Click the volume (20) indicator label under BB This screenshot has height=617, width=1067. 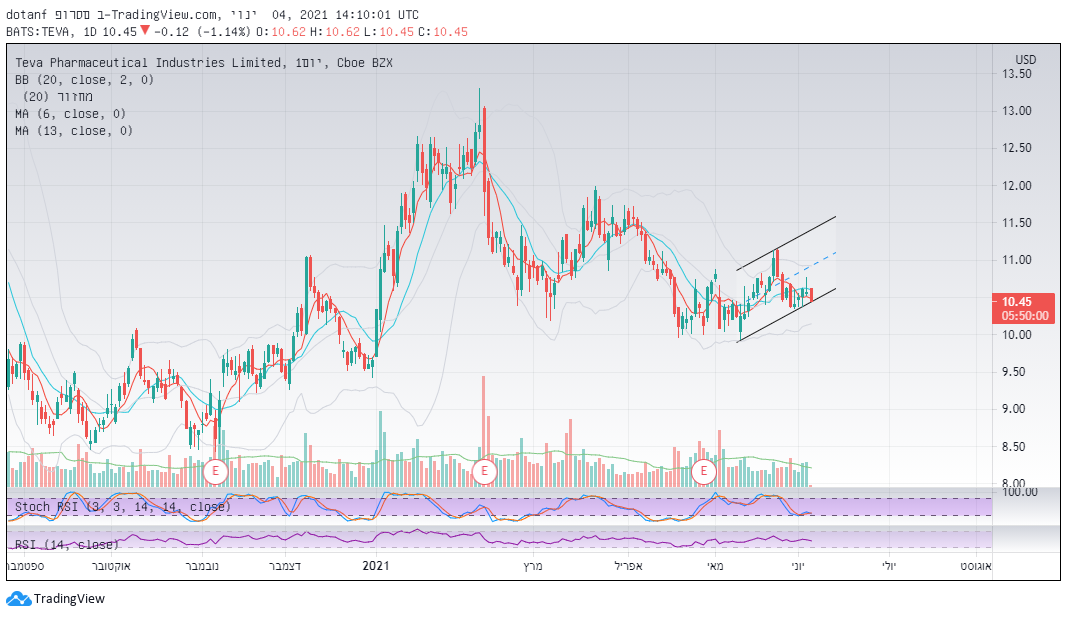(58, 97)
